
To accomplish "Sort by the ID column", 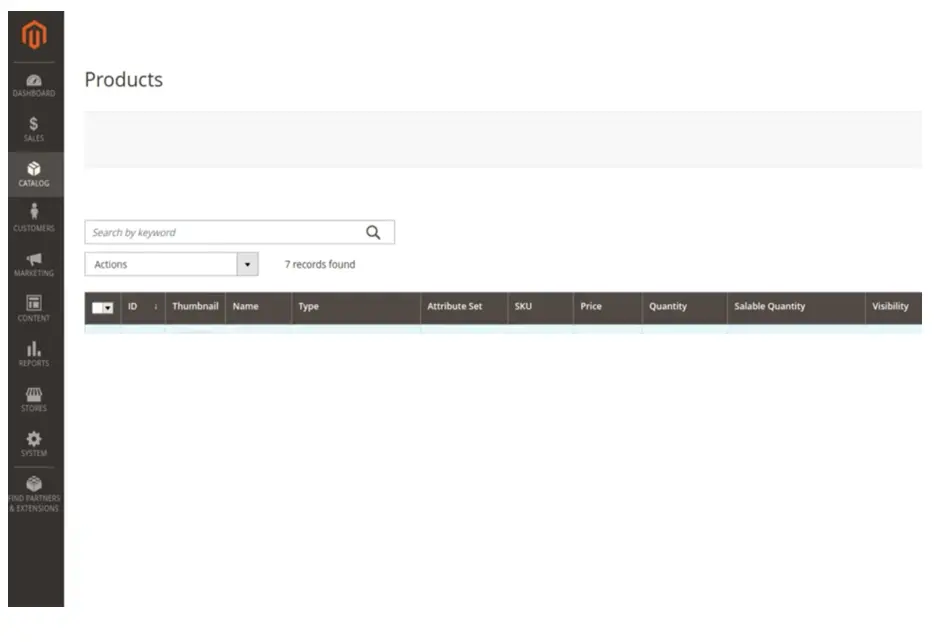I will click(143, 307).
